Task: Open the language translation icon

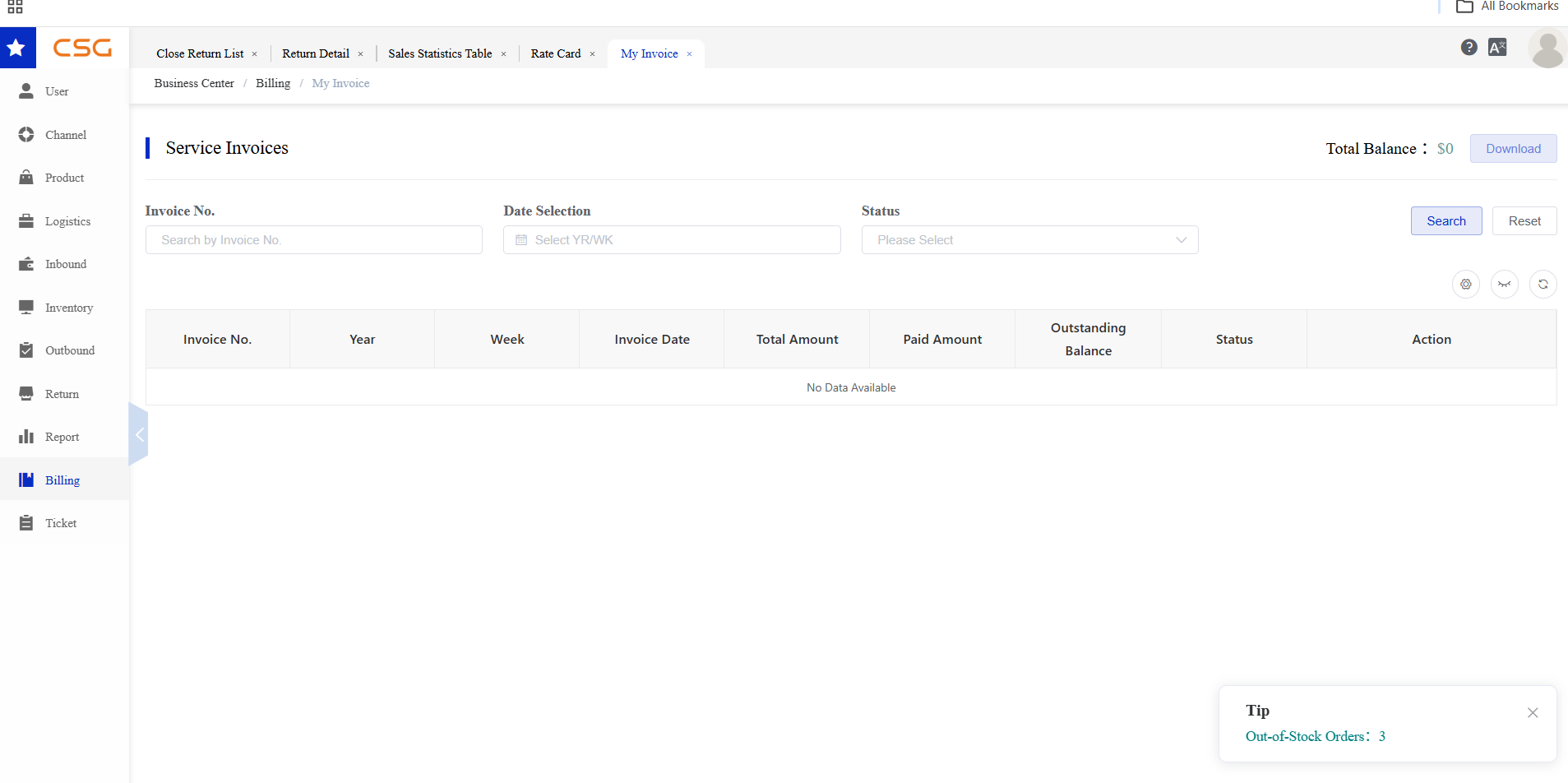Action: tap(1497, 48)
